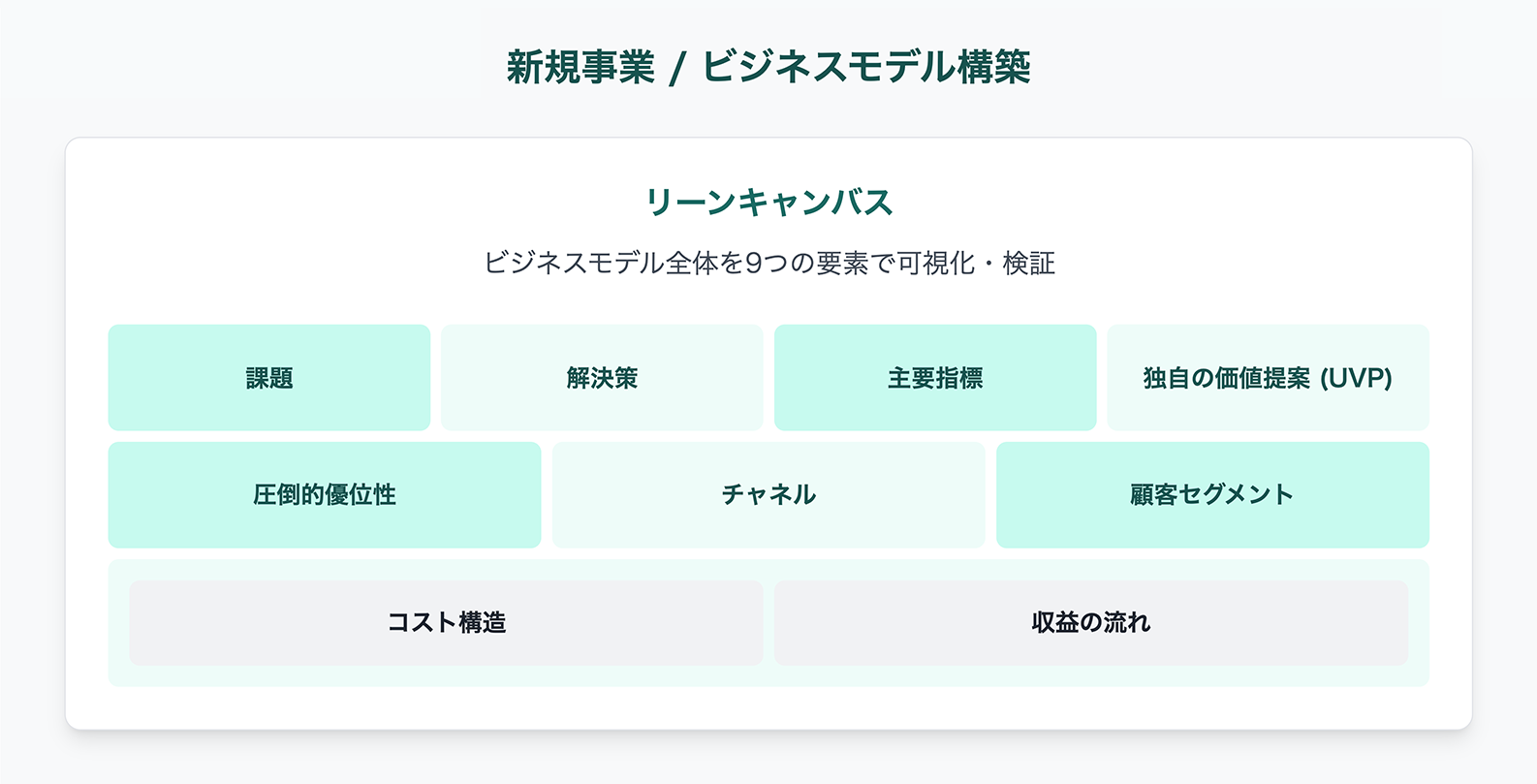Click the 独自の価値提案 label text

(1226, 378)
